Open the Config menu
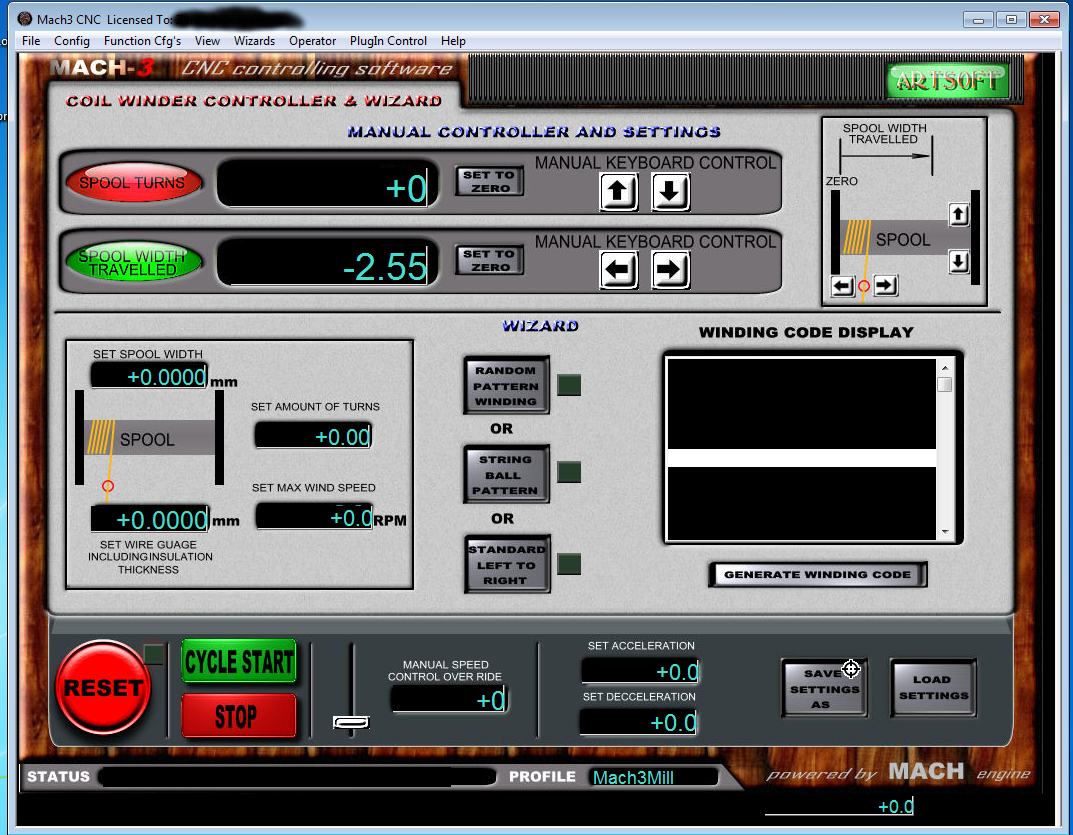 (x=72, y=41)
